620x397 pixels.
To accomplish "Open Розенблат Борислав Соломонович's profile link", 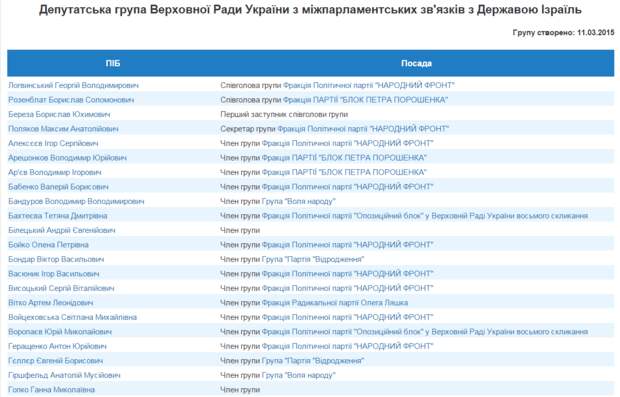I will pyautogui.click(x=71, y=100).
